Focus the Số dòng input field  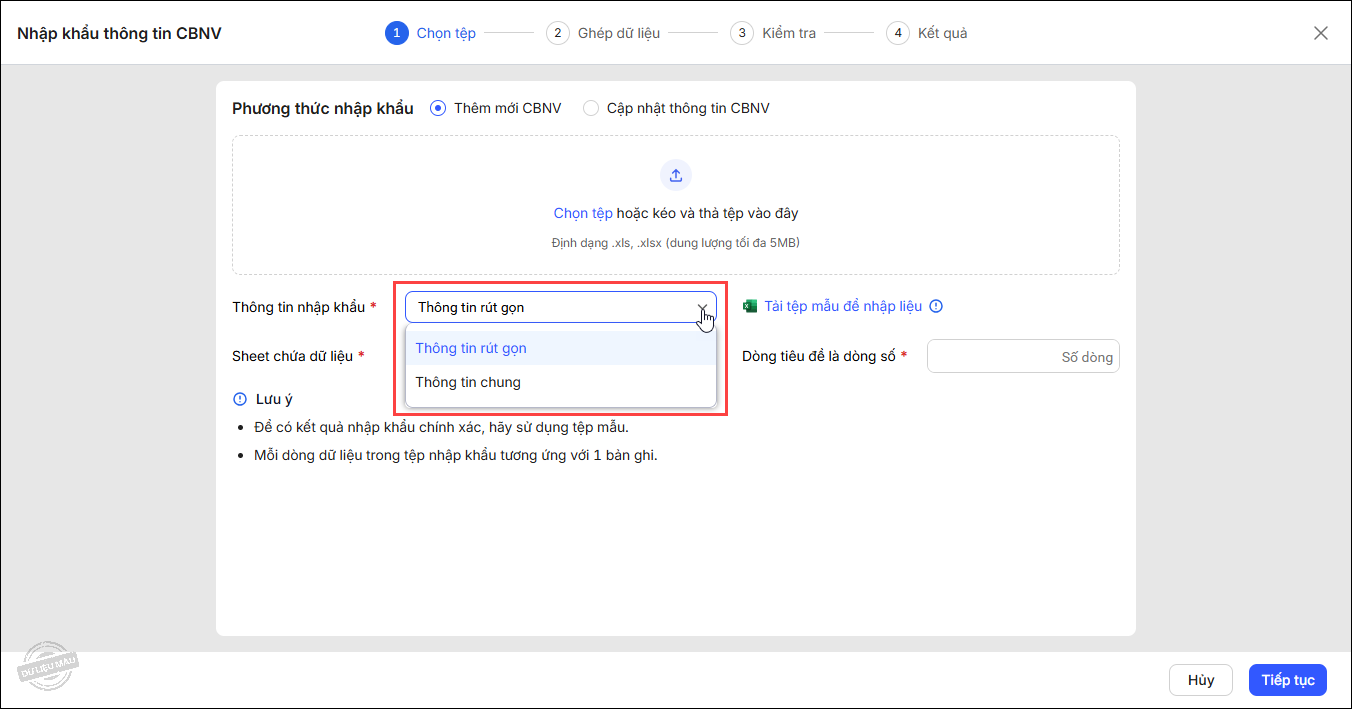[x=1022, y=357]
